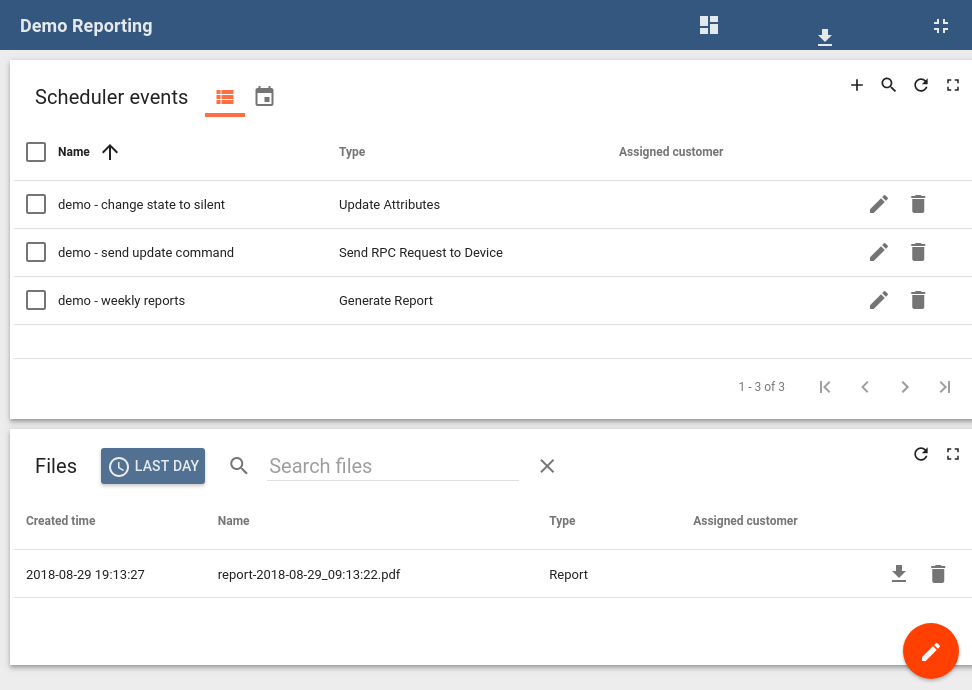
Task: Sort scheduler events by Name column
Action: pos(74,152)
